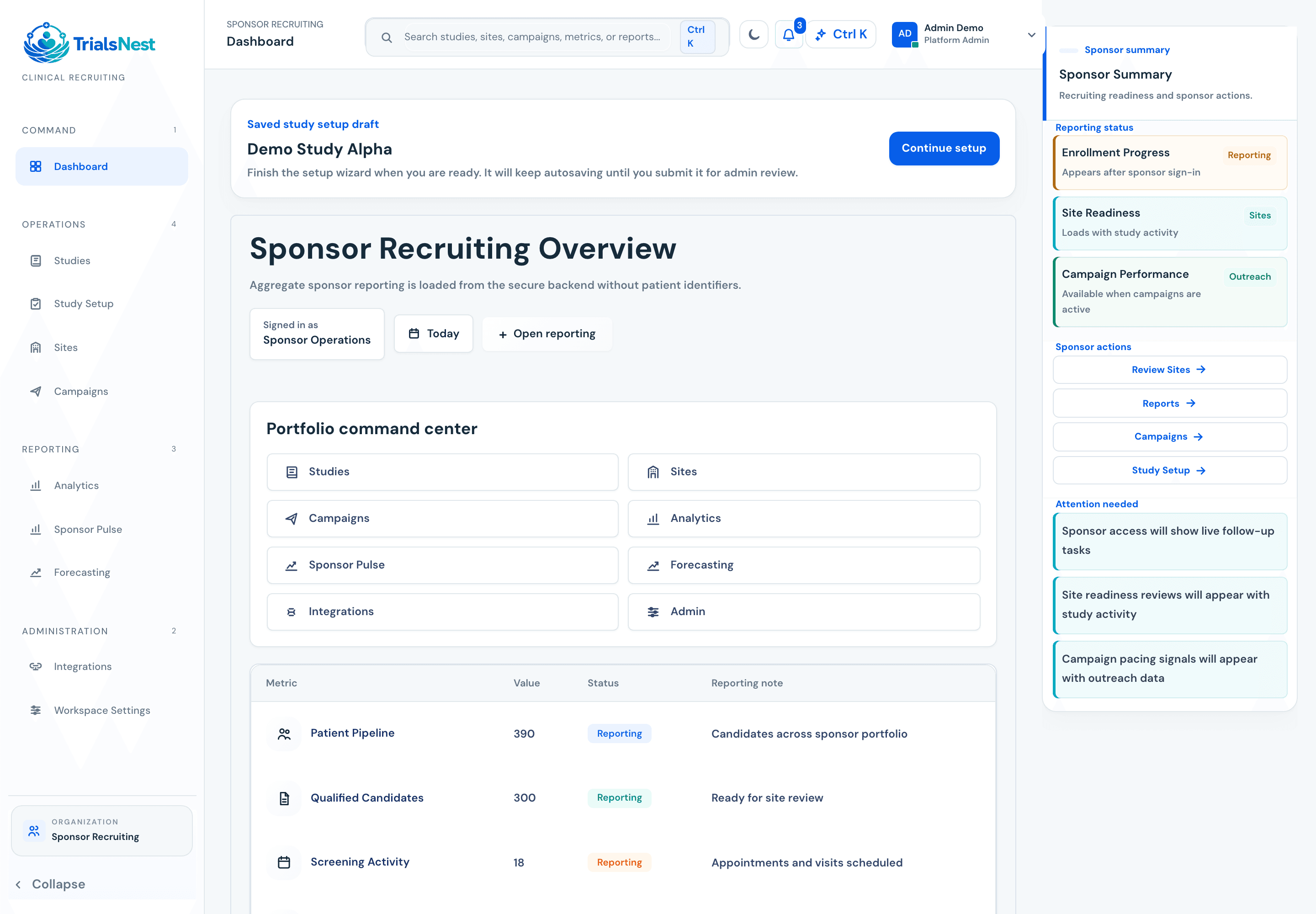Open Sponsor Pulse tile in command center
1316x914 pixels.
[x=442, y=565]
